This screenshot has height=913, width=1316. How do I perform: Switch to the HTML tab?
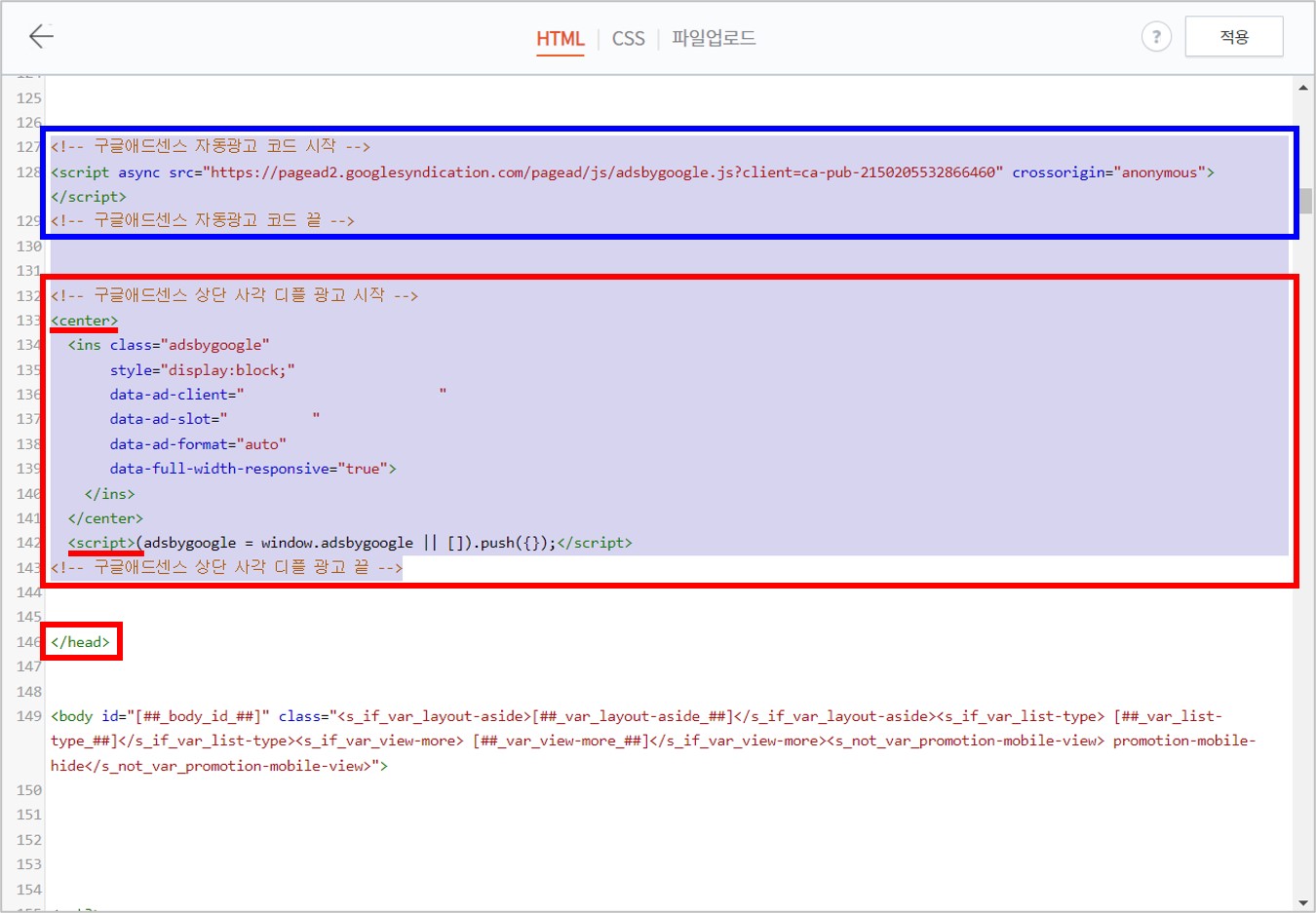pyautogui.click(x=560, y=38)
